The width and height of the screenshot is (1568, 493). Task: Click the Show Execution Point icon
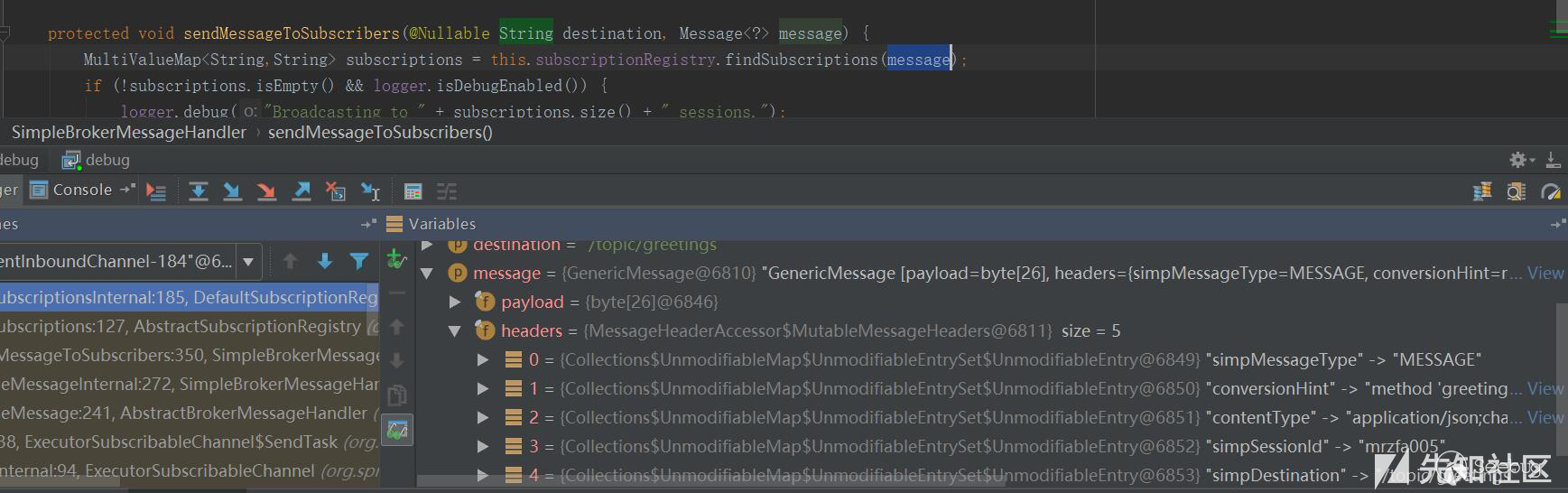point(156,191)
